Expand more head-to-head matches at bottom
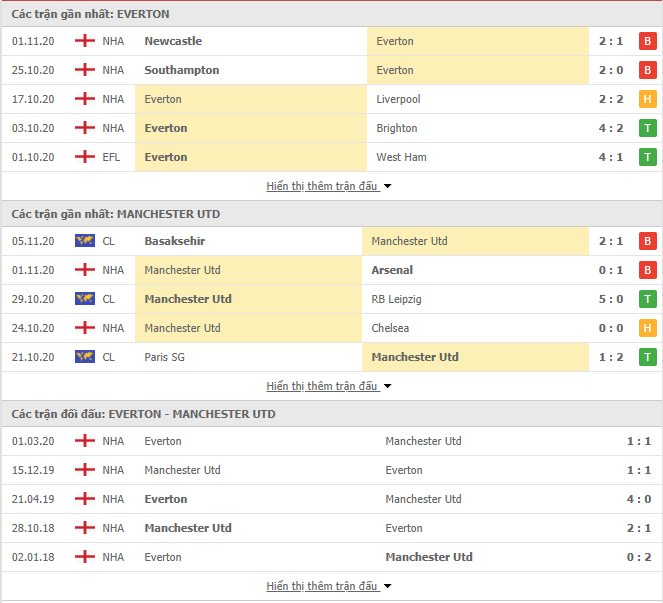The width and height of the screenshot is (663, 603). pos(328,586)
